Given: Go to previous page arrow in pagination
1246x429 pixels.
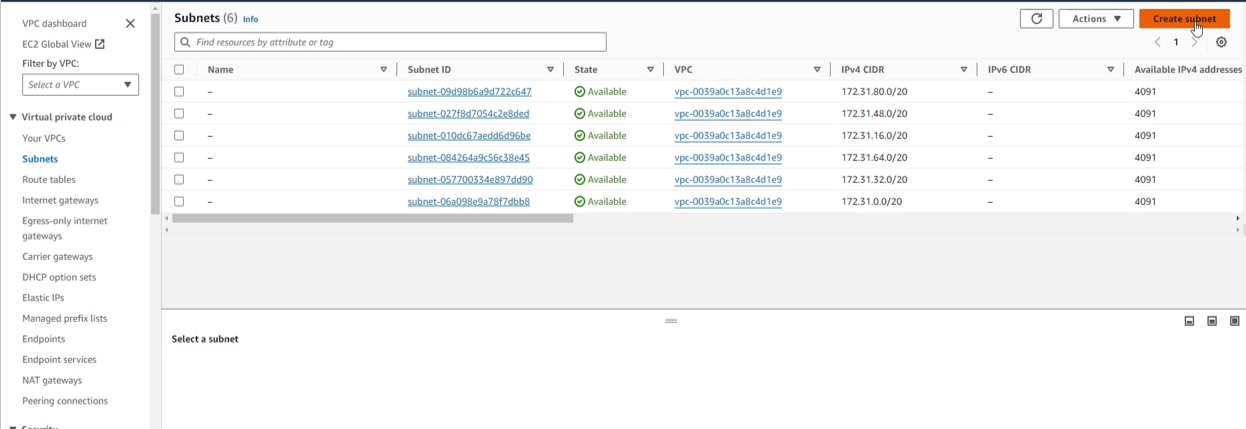Looking at the screenshot, I should click(x=1157, y=42).
